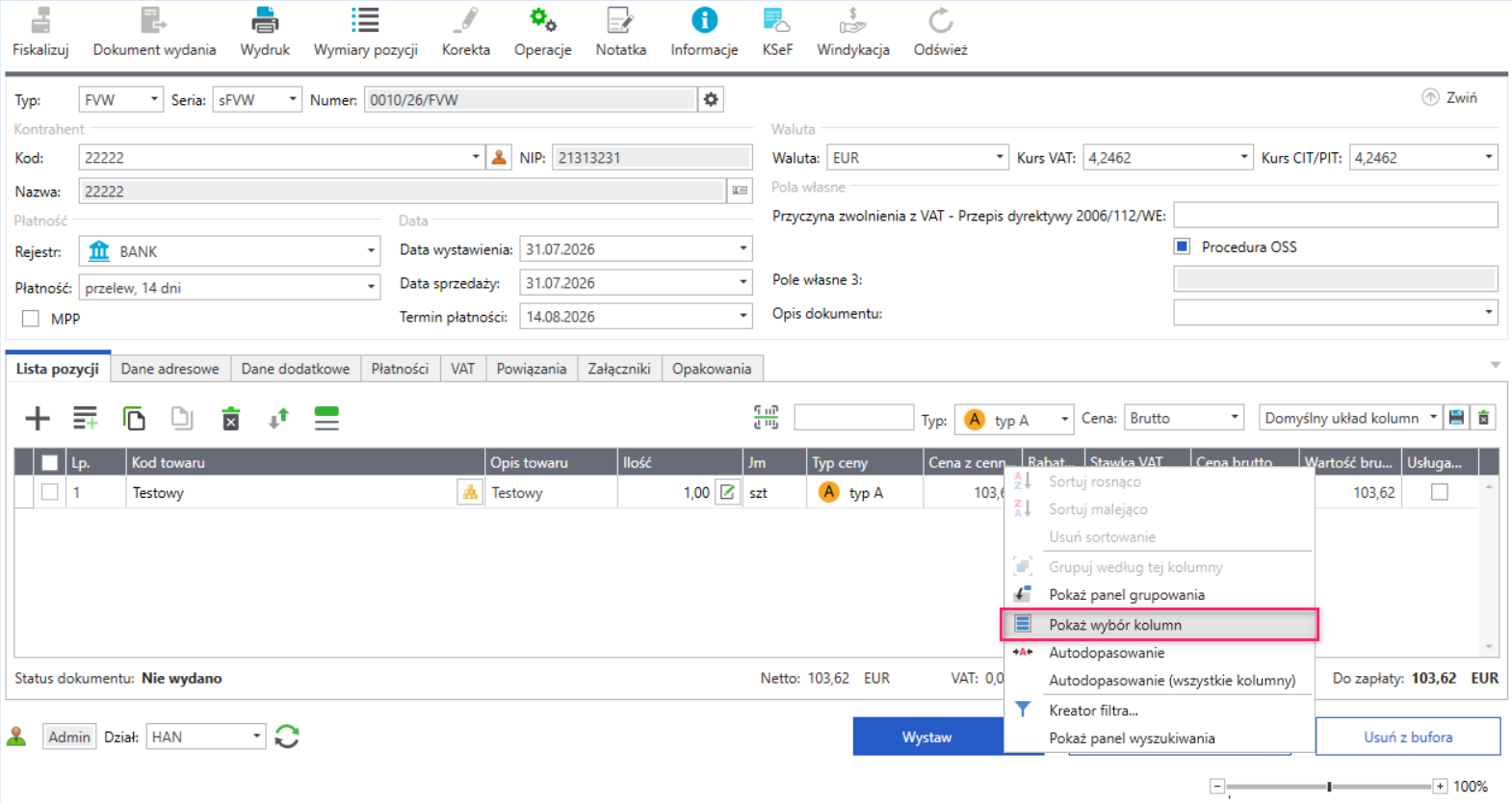The width and height of the screenshot is (1512, 803).
Task: Click the Wydruk printer icon
Action: (x=265, y=19)
